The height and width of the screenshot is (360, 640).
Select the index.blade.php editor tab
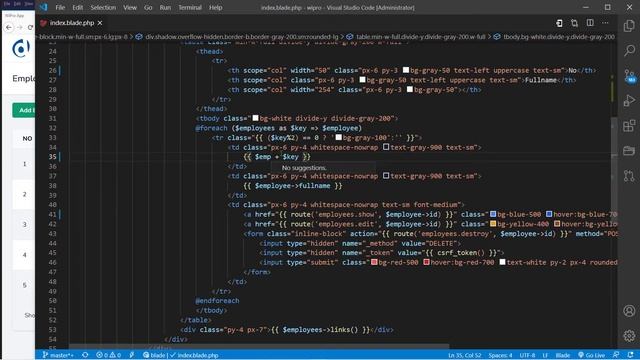coord(71,23)
